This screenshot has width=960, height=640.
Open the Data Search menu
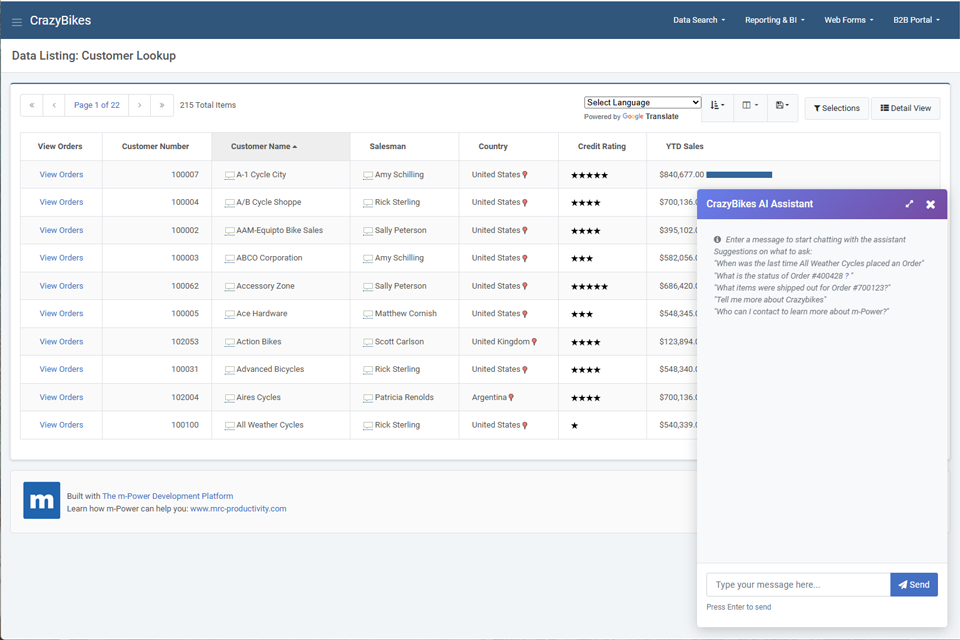coord(698,19)
